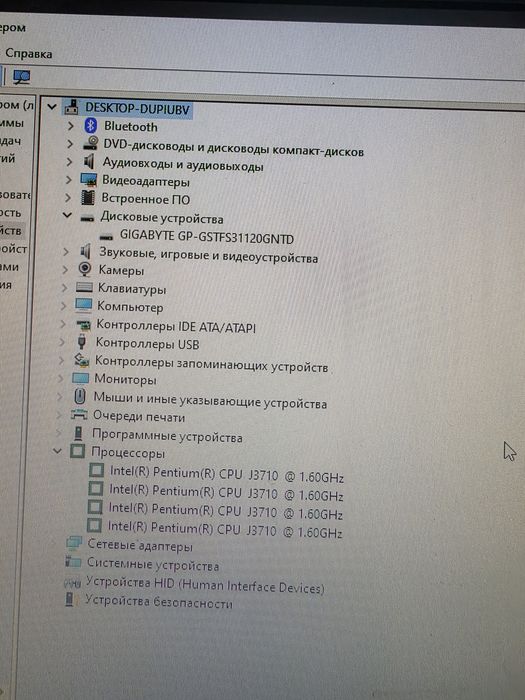
Task: Click the Устройства безопасности icon
Action: (69, 600)
